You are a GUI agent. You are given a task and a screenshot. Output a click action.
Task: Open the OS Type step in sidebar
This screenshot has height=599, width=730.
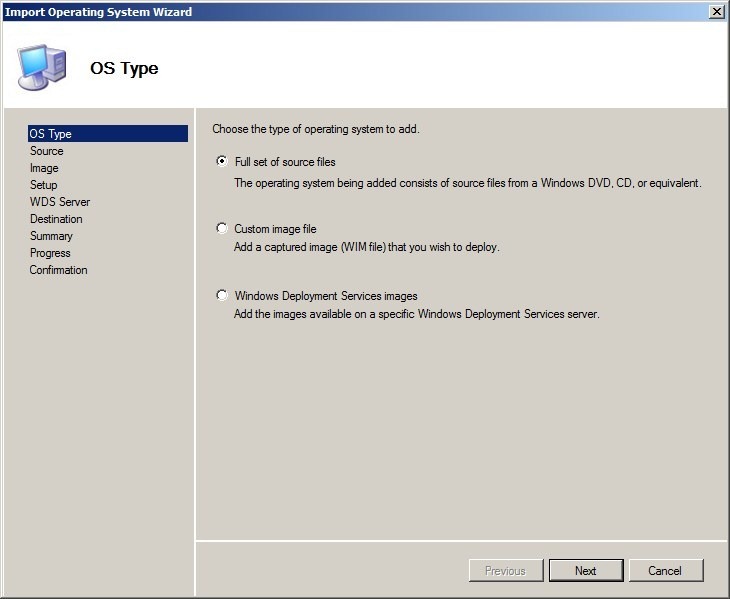pos(108,134)
